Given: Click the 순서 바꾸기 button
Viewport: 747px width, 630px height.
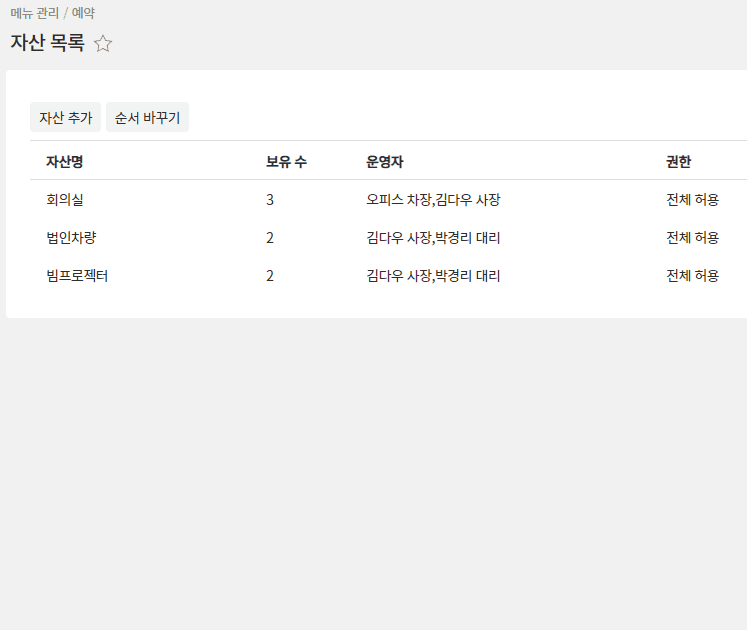Looking at the screenshot, I should [x=147, y=118].
